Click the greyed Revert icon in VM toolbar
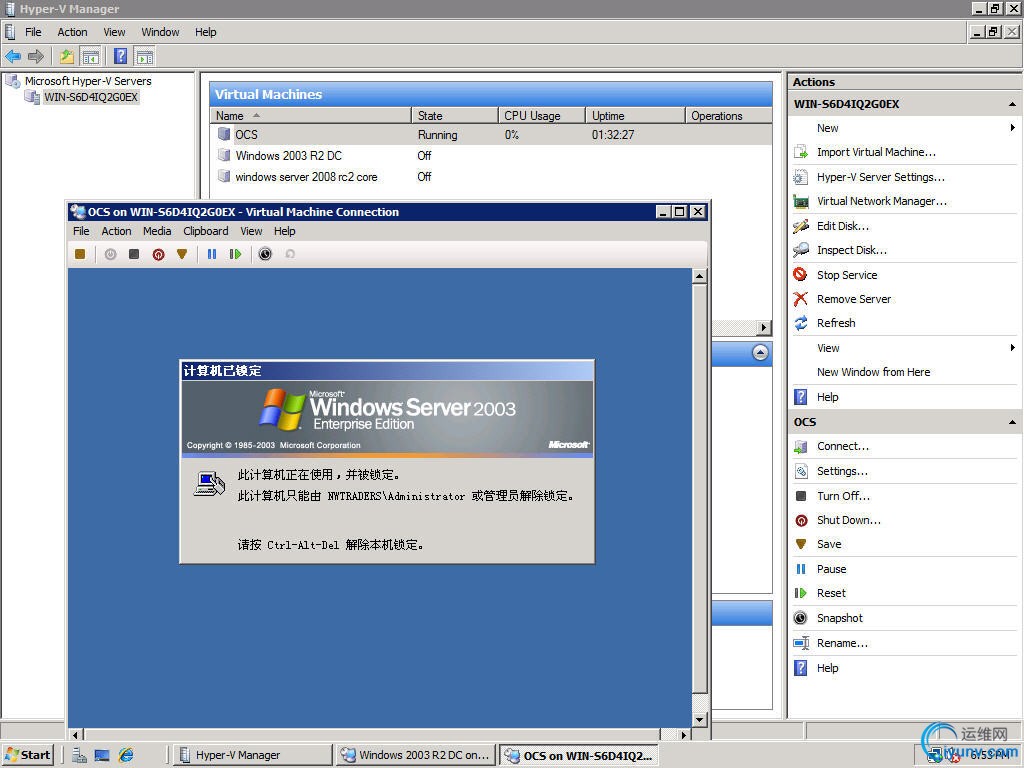1024x768 pixels. (290, 254)
